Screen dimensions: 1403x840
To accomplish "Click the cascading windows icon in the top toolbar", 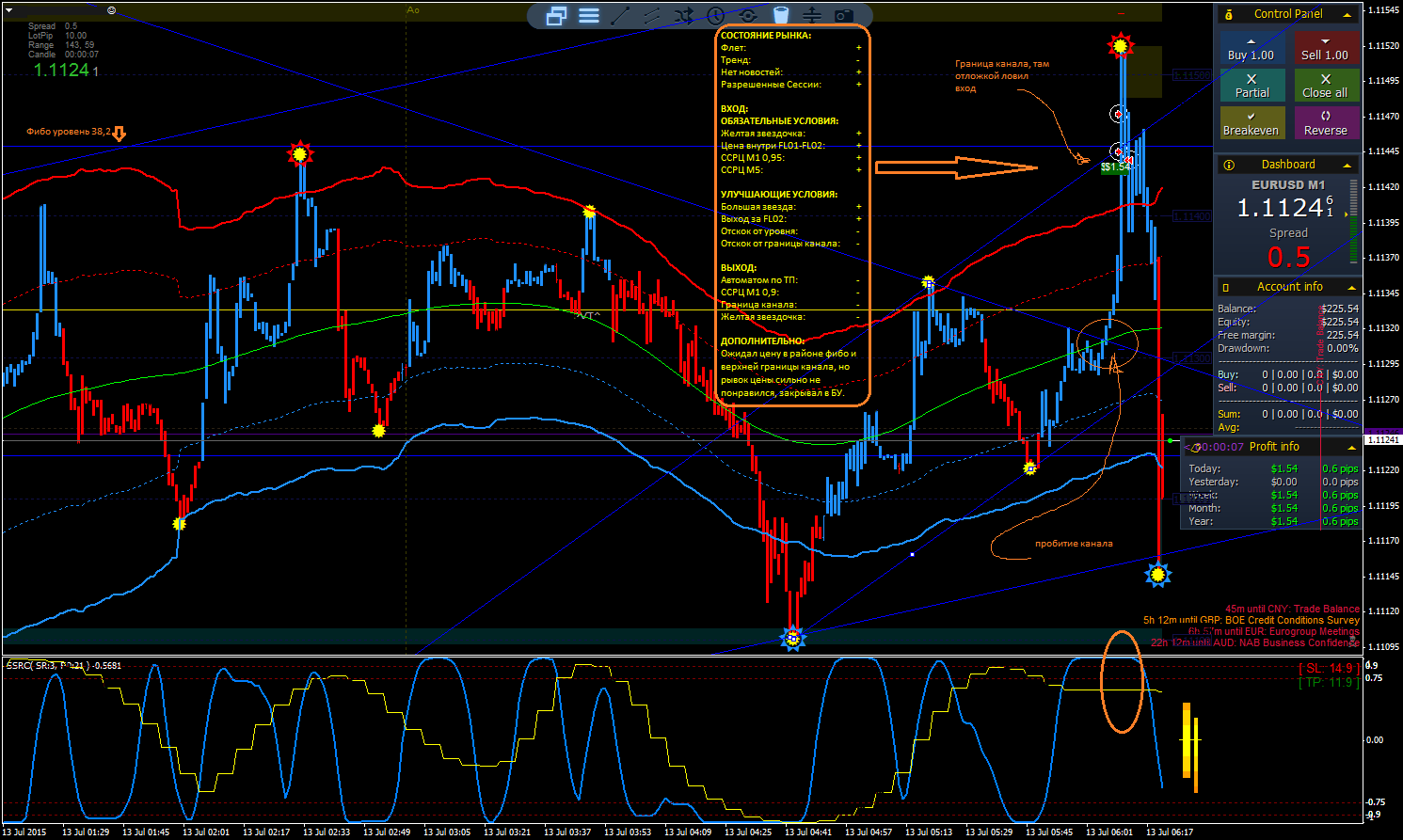I will click(557, 15).
